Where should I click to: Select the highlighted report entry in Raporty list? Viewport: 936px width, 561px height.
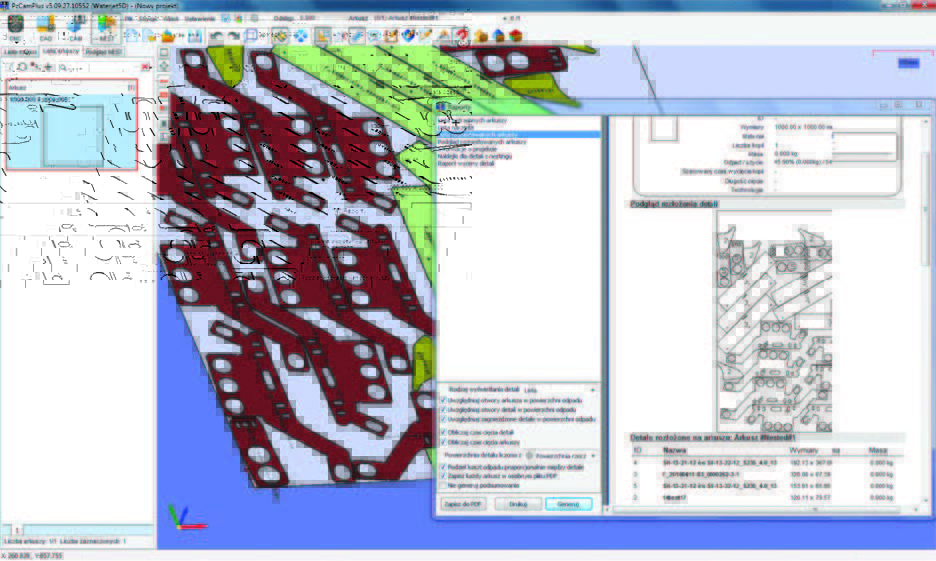(518, 135)
